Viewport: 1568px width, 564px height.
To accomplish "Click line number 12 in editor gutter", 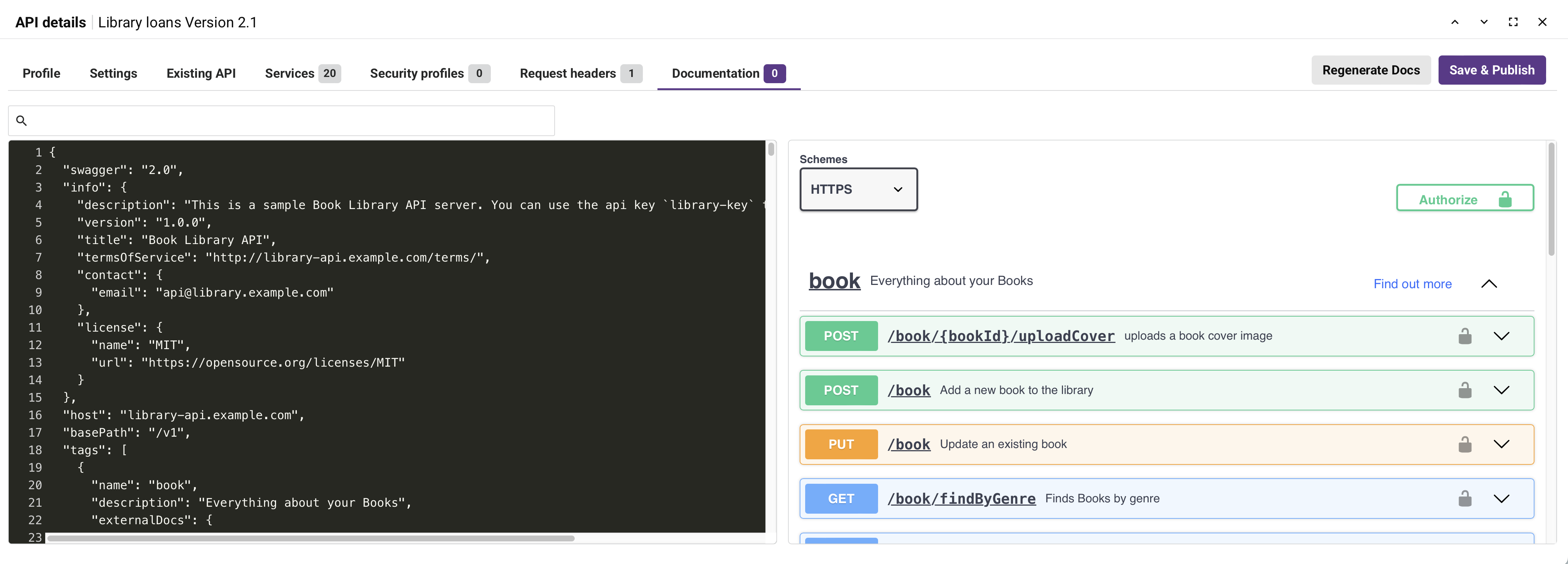I will point(35,345).
